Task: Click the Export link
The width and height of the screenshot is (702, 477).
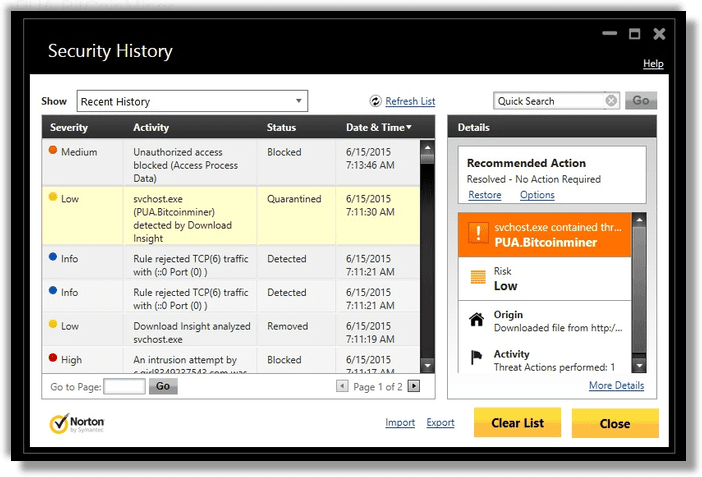Action: [440, 423]
